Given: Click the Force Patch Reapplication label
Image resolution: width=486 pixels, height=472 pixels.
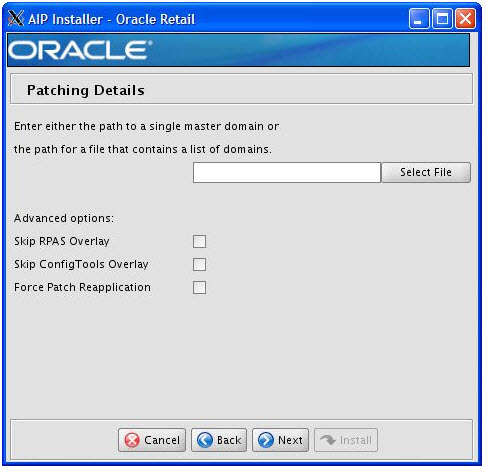Looking at the screenshot, I should click(x=82, y=287).
